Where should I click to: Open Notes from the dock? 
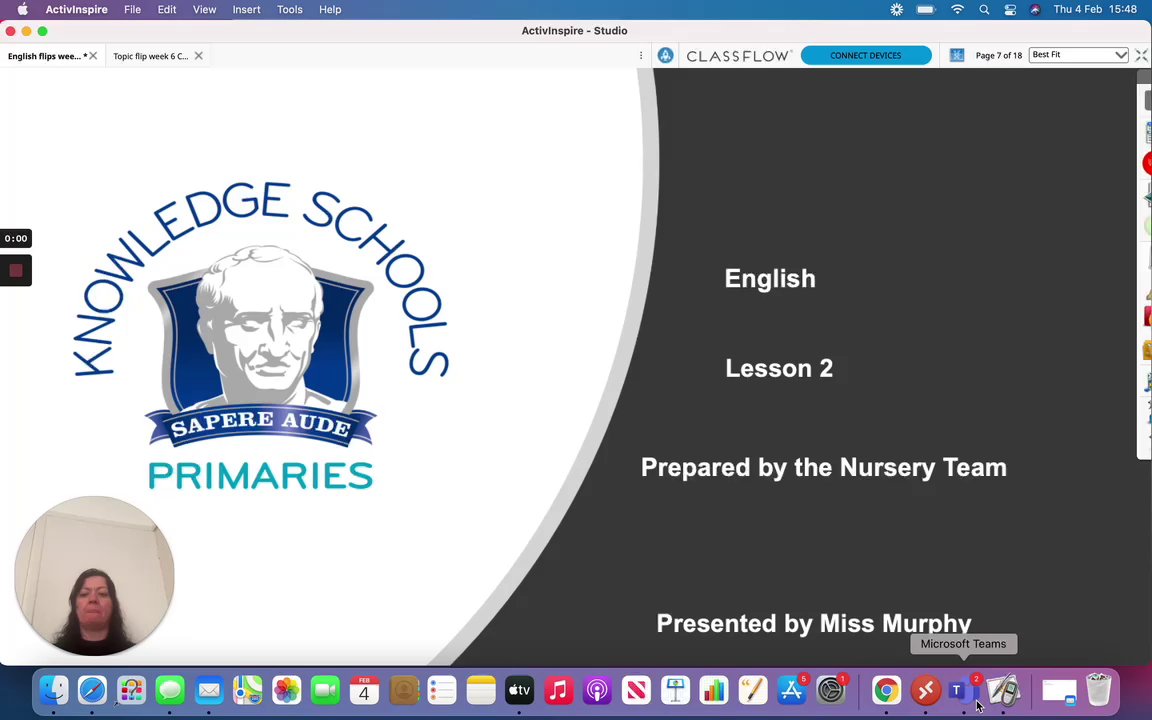point(481,691)
